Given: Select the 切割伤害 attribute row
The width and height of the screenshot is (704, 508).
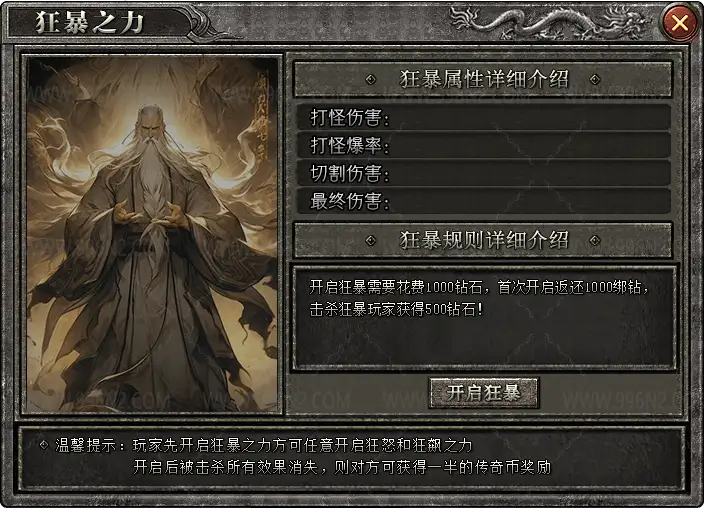Looking at the screenshot, I should click(x=484, y=173).
